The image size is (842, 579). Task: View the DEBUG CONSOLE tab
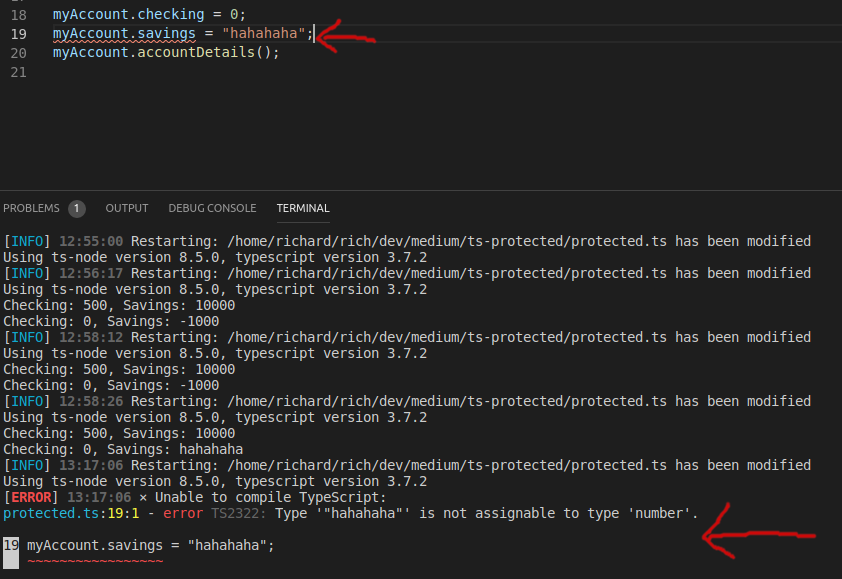212,208
